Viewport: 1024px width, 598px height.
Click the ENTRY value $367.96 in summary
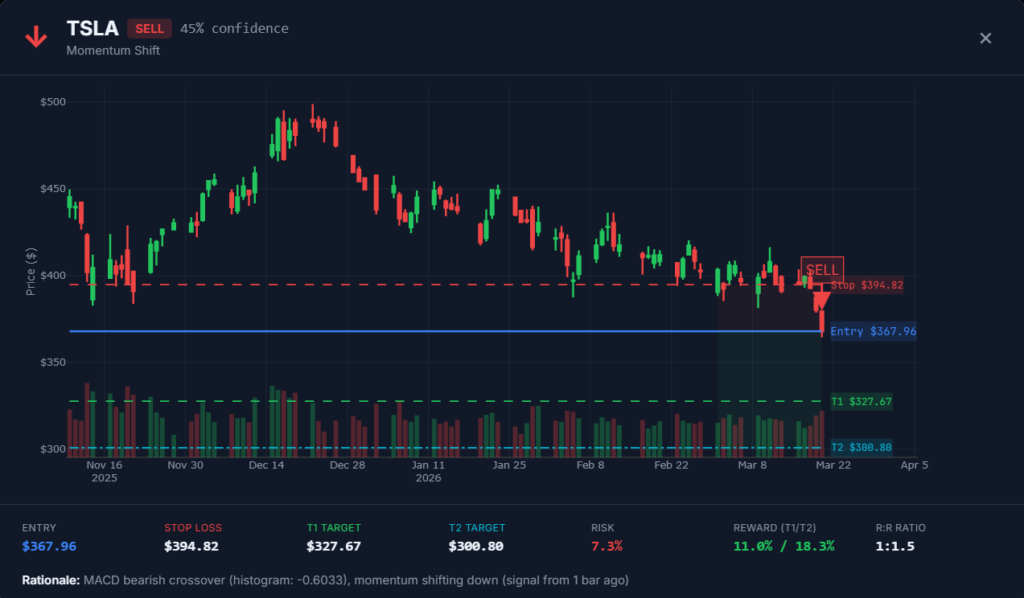point(49,546)
